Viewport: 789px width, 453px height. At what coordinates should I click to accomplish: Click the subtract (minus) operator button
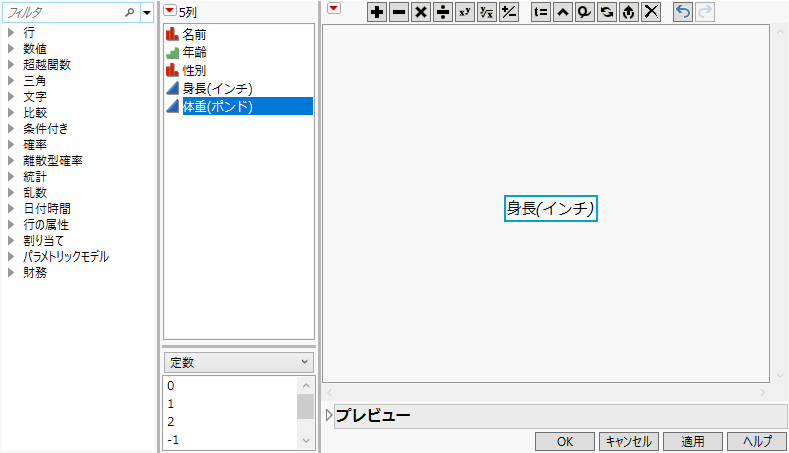[399, 12]
